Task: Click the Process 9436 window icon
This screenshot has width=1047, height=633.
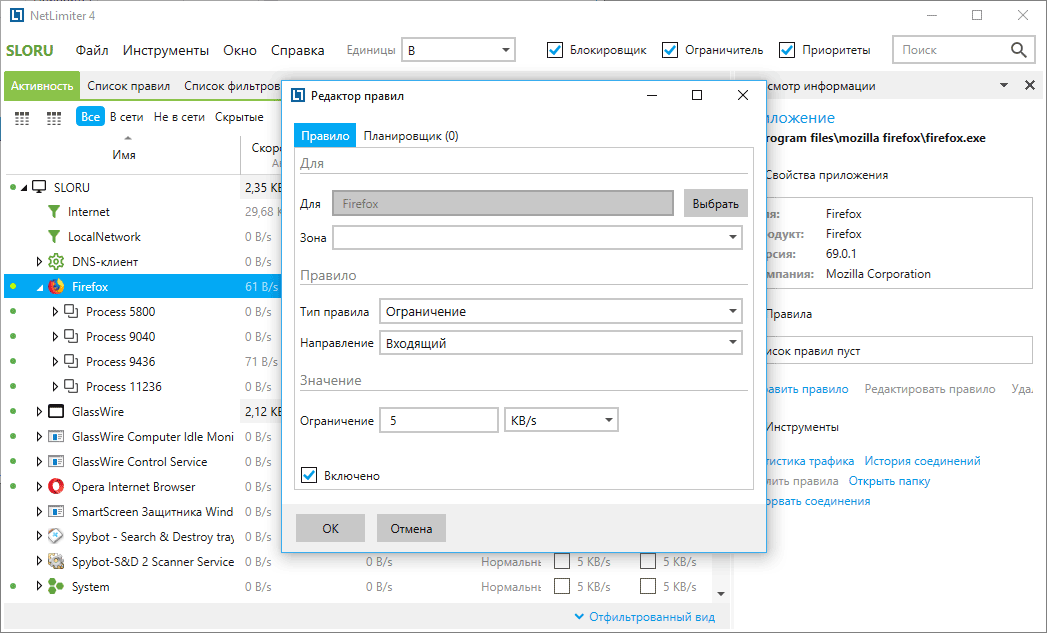Action: [x=71, y=361]
